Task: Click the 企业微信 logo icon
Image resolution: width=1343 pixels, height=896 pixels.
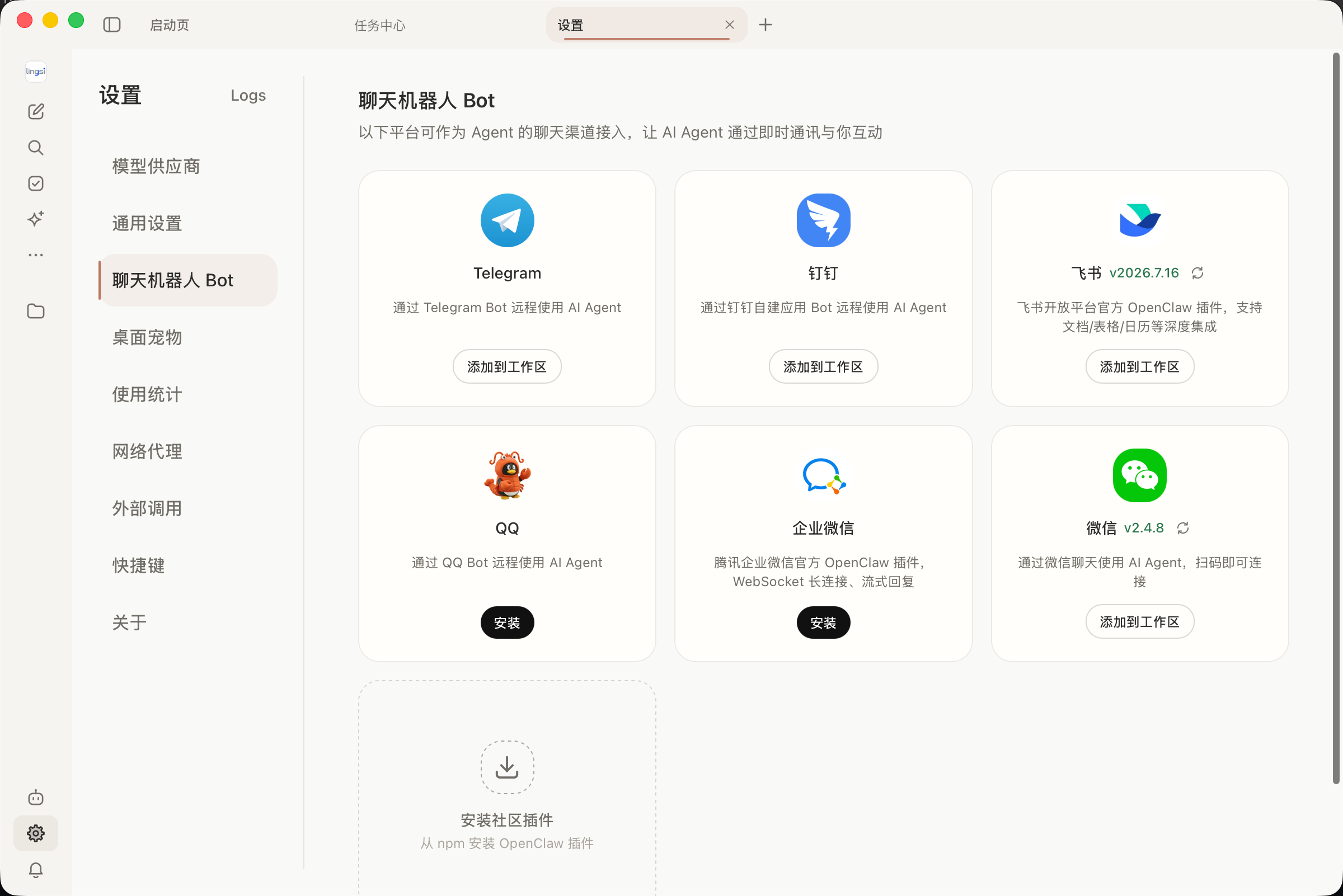Action: click(x=824, y=475)
